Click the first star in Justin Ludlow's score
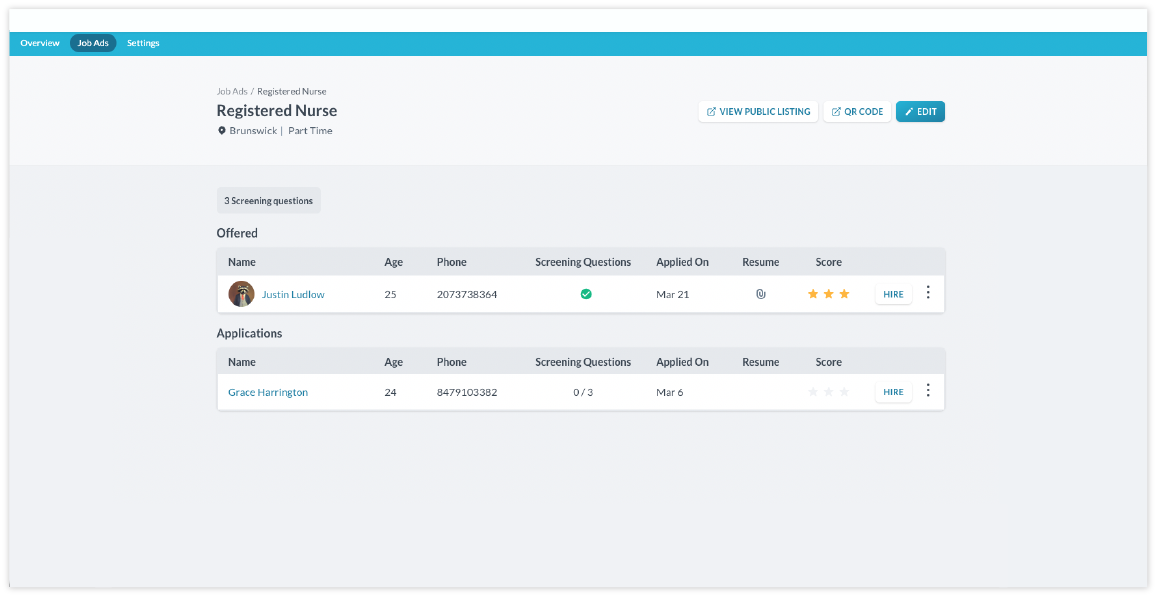This screenshot has height=597, width=1157. (813, 294)
